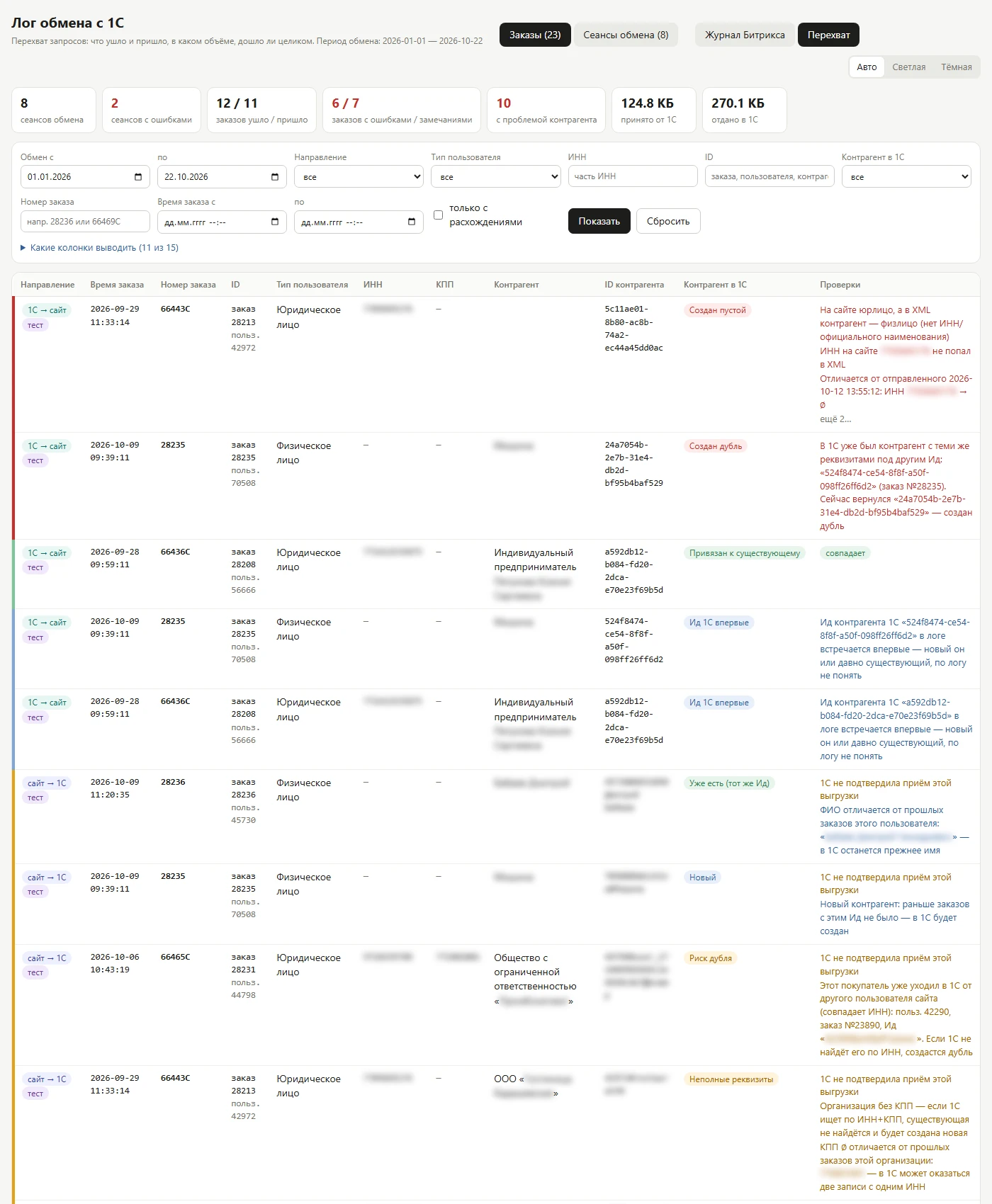Open calendar picker in date field showing 22.10.2026
Viewport: 992px width, 1204px height.
tap(275, 177)
